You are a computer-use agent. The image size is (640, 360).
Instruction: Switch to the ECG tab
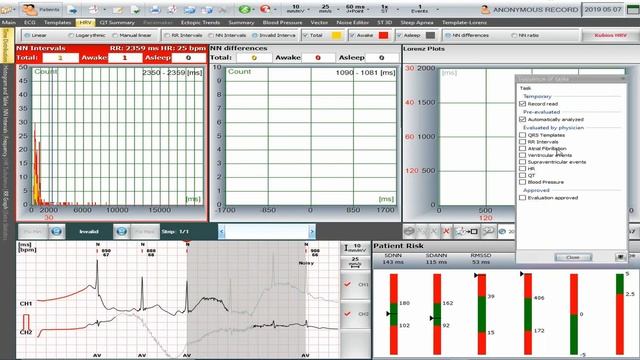(x=30, y=22)
